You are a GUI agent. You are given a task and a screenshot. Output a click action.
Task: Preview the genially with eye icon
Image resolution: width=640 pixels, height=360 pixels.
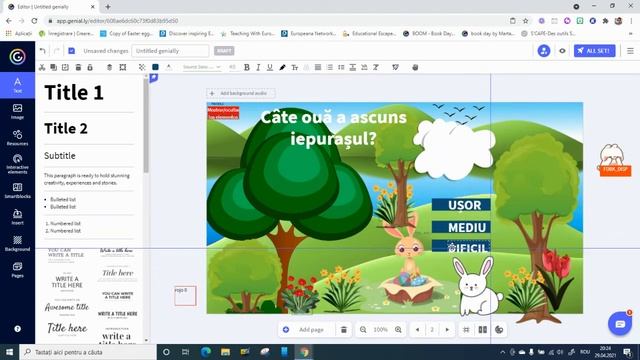point(562,51)
